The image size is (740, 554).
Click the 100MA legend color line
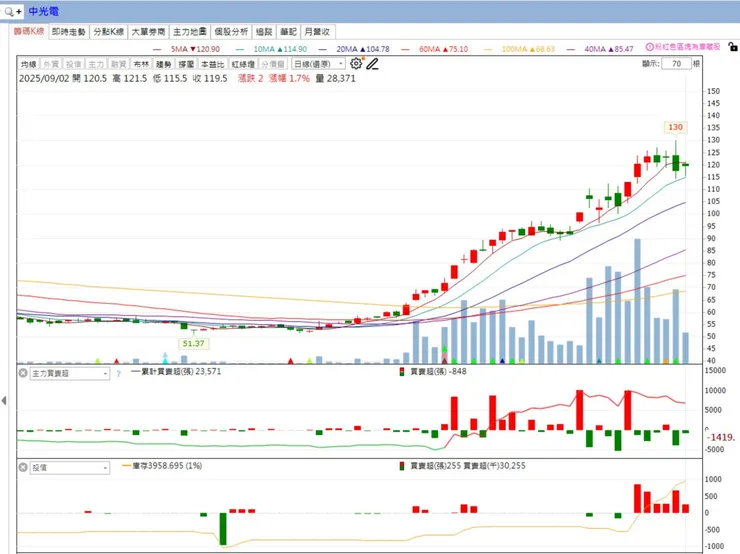tap(488, 49)
